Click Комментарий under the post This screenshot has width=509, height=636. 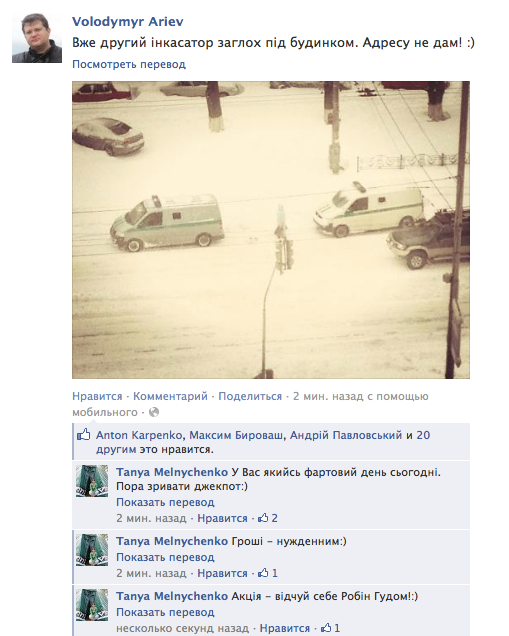tap(170, 396)
